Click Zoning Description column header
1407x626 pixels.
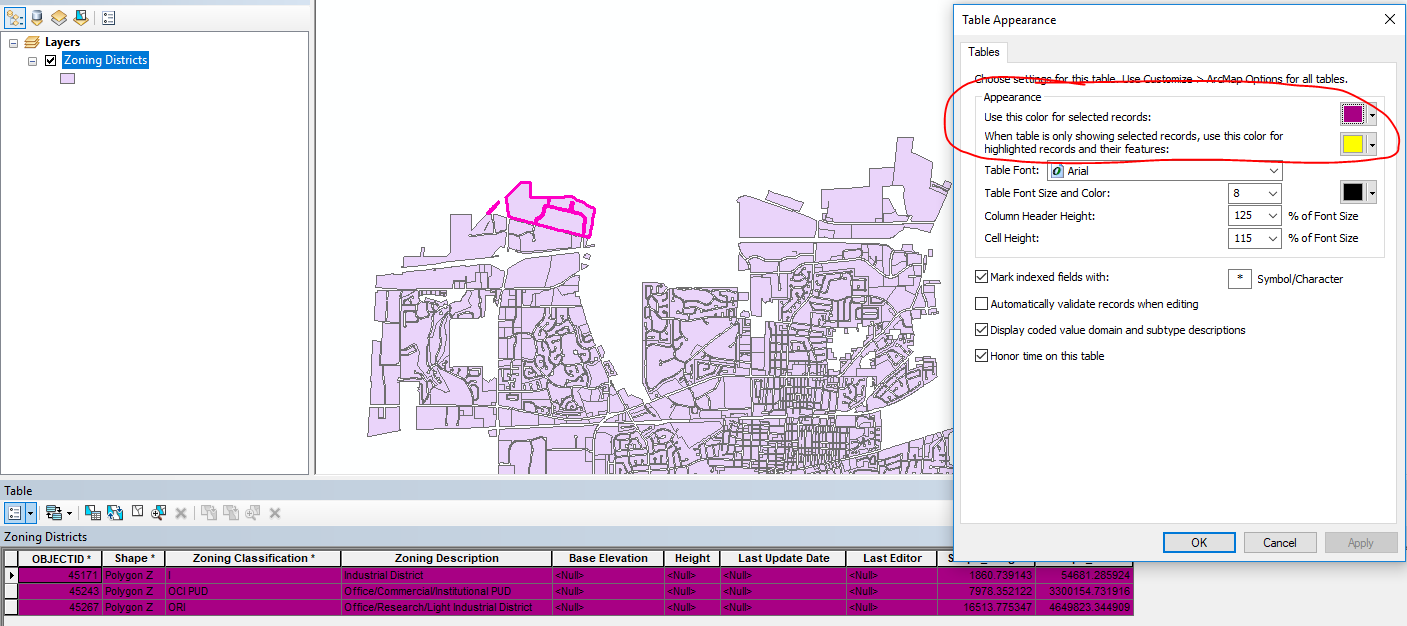[446, 558]
